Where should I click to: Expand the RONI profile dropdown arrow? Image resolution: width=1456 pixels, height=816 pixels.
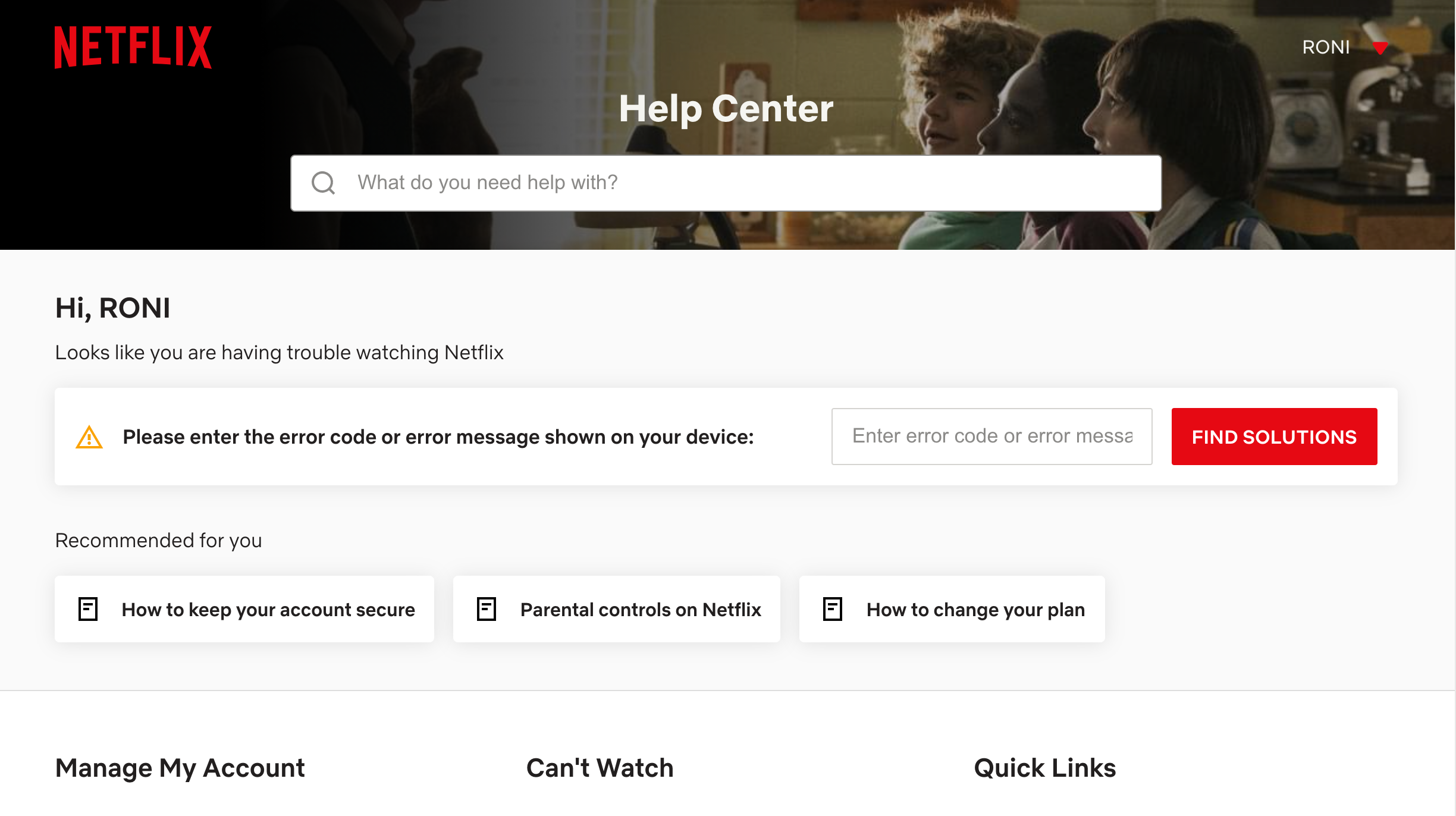(x=1380, y=48)
